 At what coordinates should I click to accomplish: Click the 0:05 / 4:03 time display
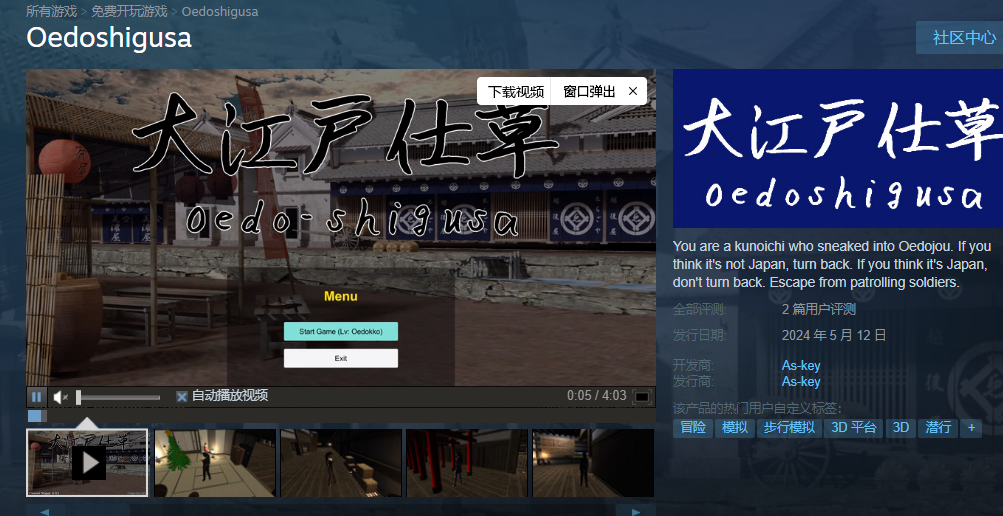pyautogui.click(x=596, y=396)
